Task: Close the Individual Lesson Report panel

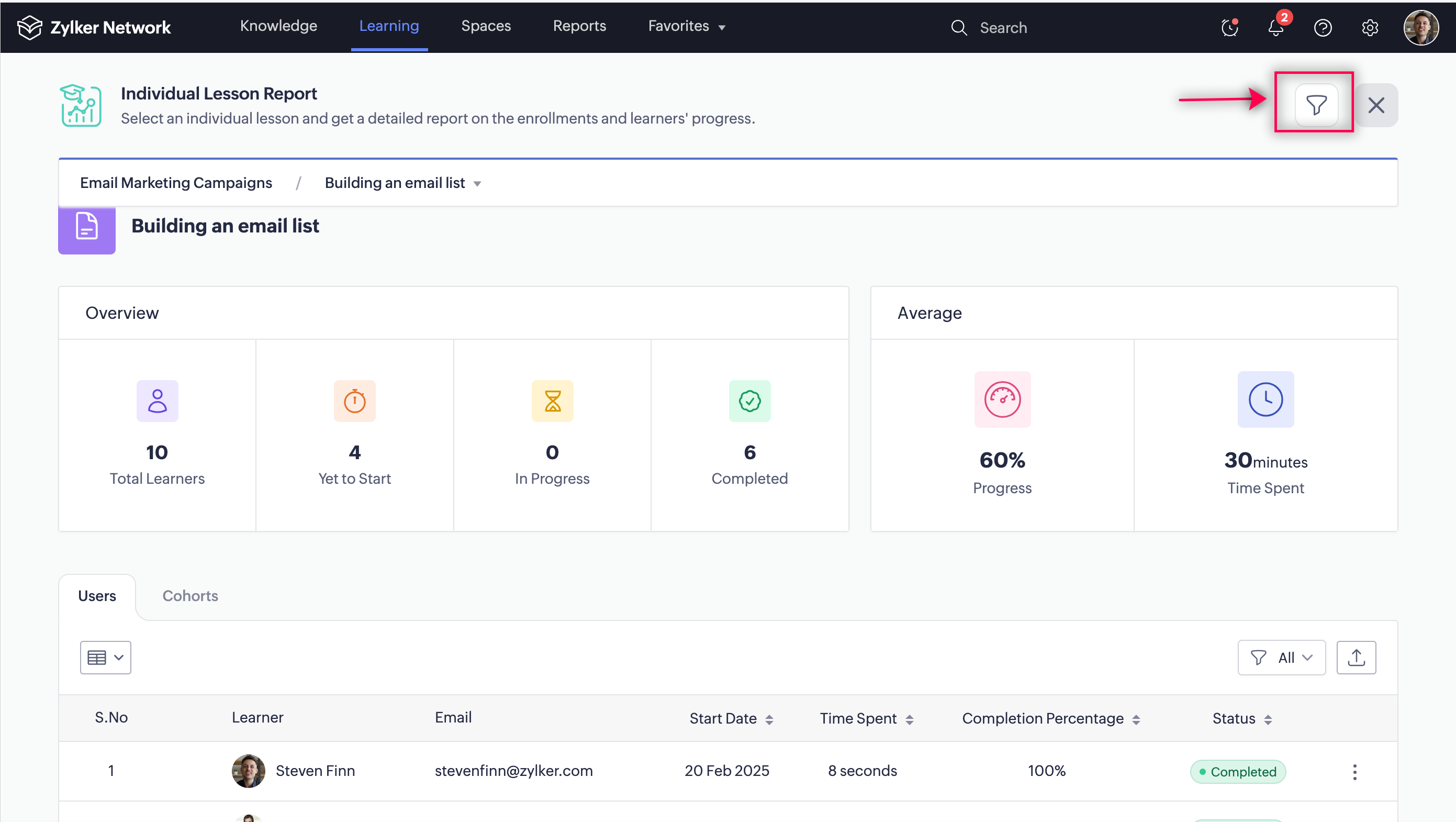Action: [x=1376, y=105]
